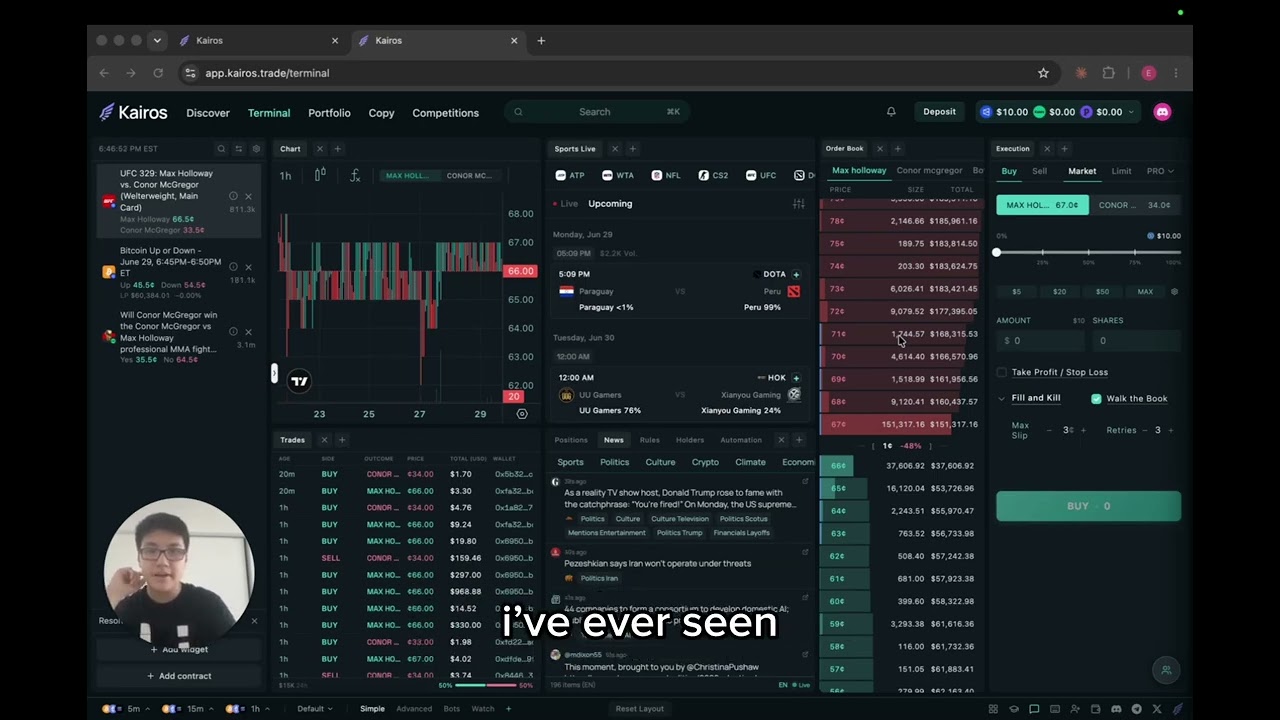This screenshot has height=720, width=1280.
Task: Open the PRO order type dropdown
Action: (x=1160, y=171)
